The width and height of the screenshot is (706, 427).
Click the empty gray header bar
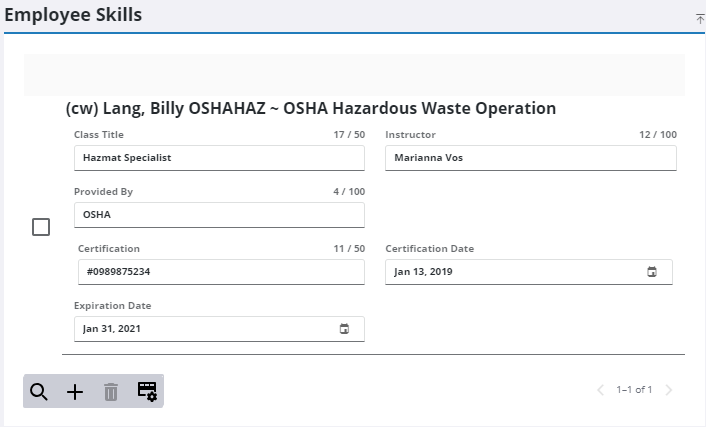[354, 75]
